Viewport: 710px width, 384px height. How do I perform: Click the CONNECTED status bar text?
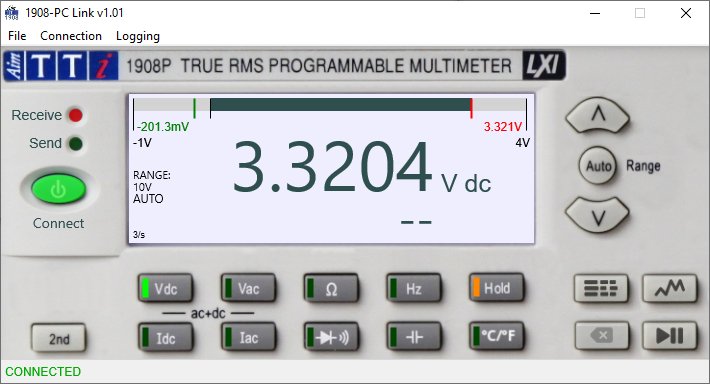[x=43, y=372]
